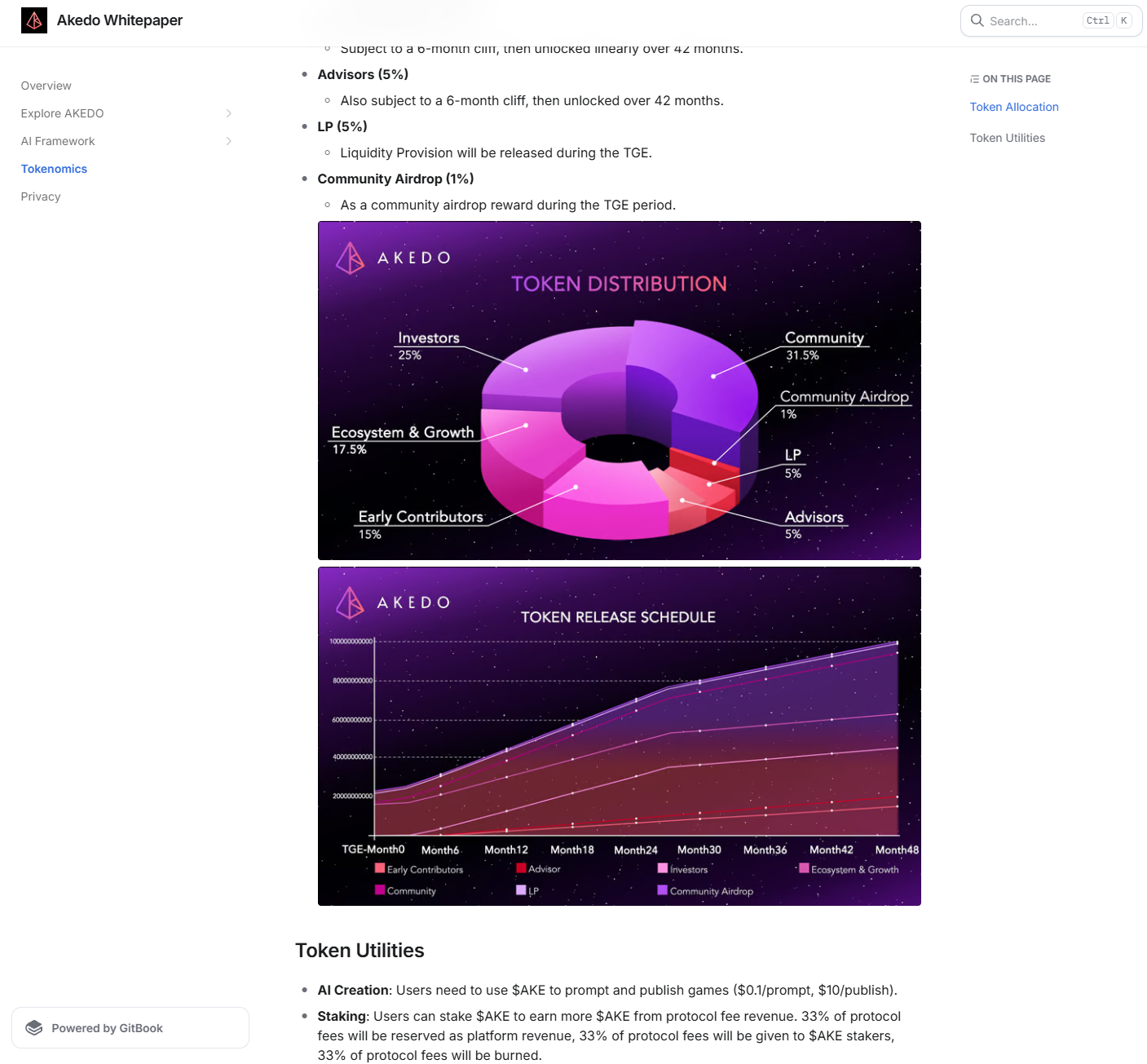Screen dimensions: 1147x1064
Task: Click the GitBook logo icon
Action: [34, 1028]
